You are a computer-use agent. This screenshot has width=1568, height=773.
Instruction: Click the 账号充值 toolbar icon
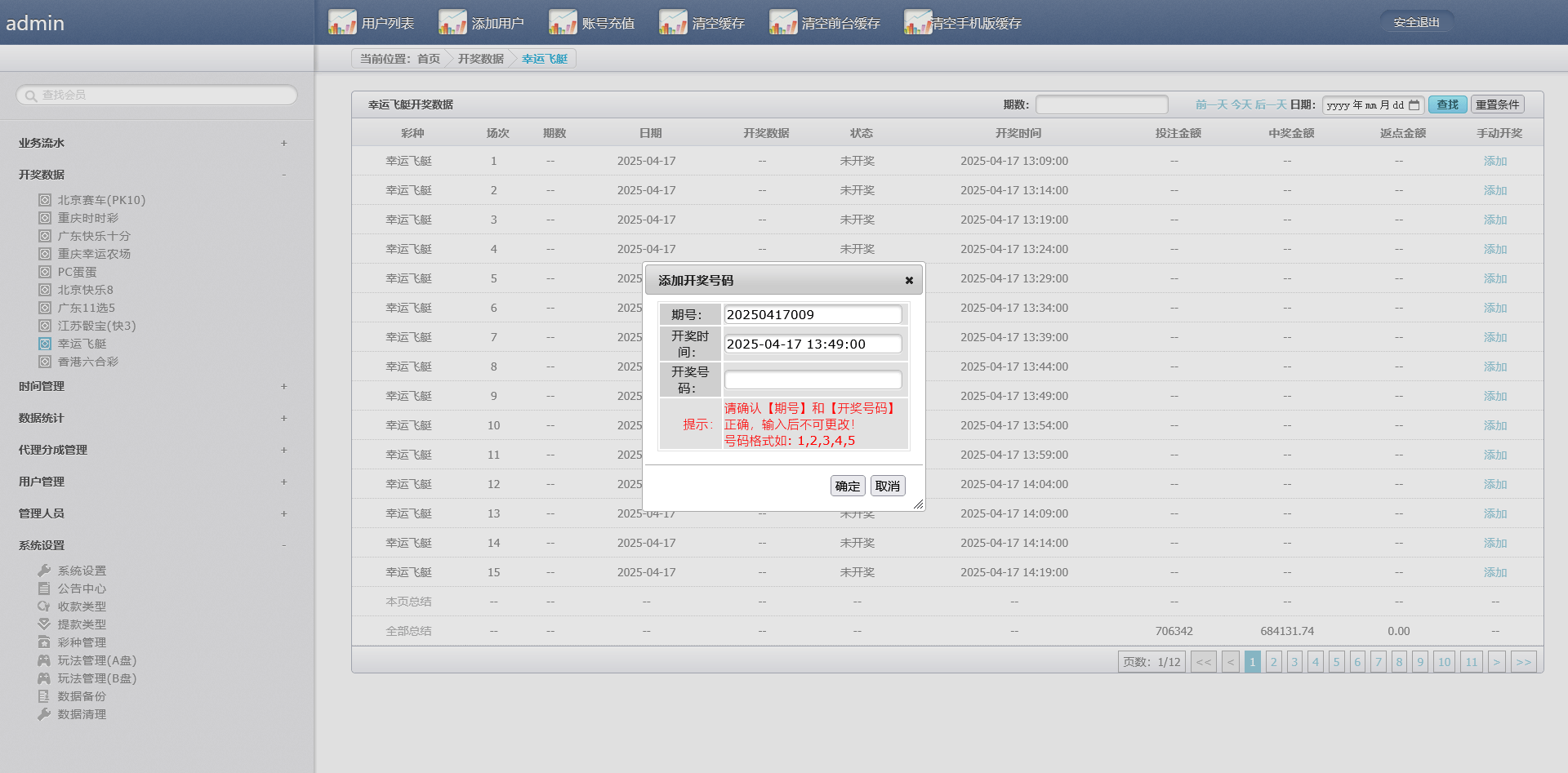[x=563, y=22]
